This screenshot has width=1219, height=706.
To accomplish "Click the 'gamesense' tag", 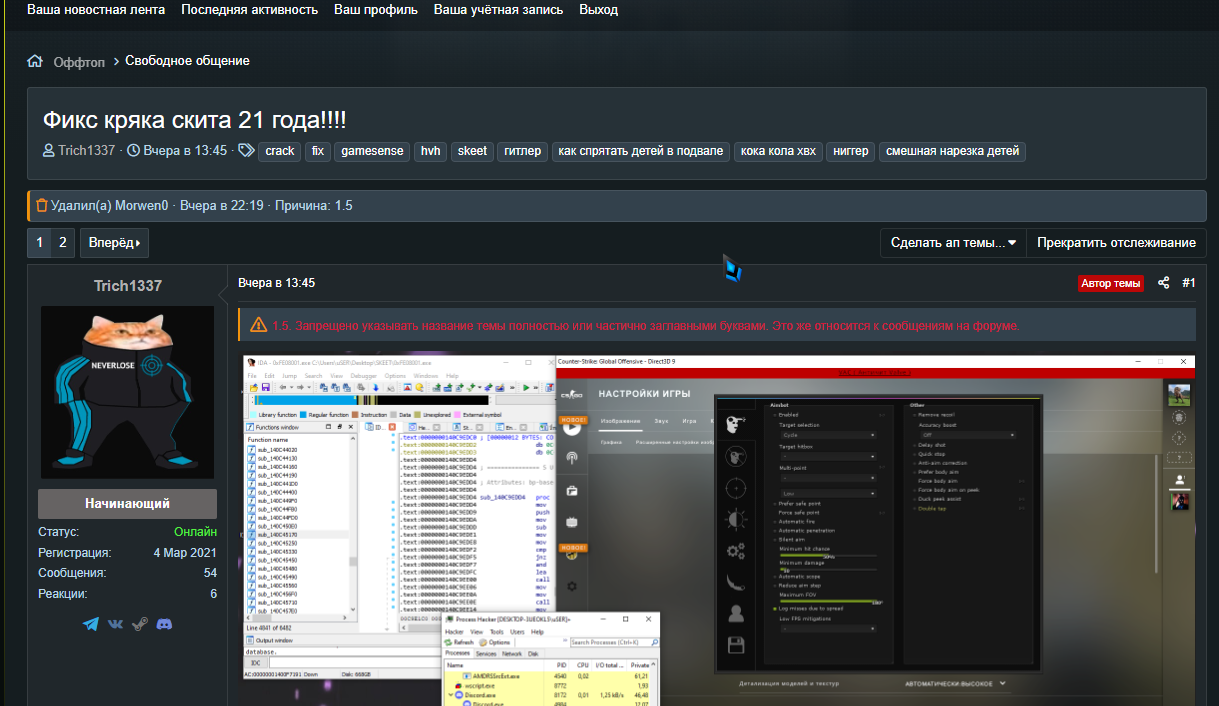I will pos(371,151).
